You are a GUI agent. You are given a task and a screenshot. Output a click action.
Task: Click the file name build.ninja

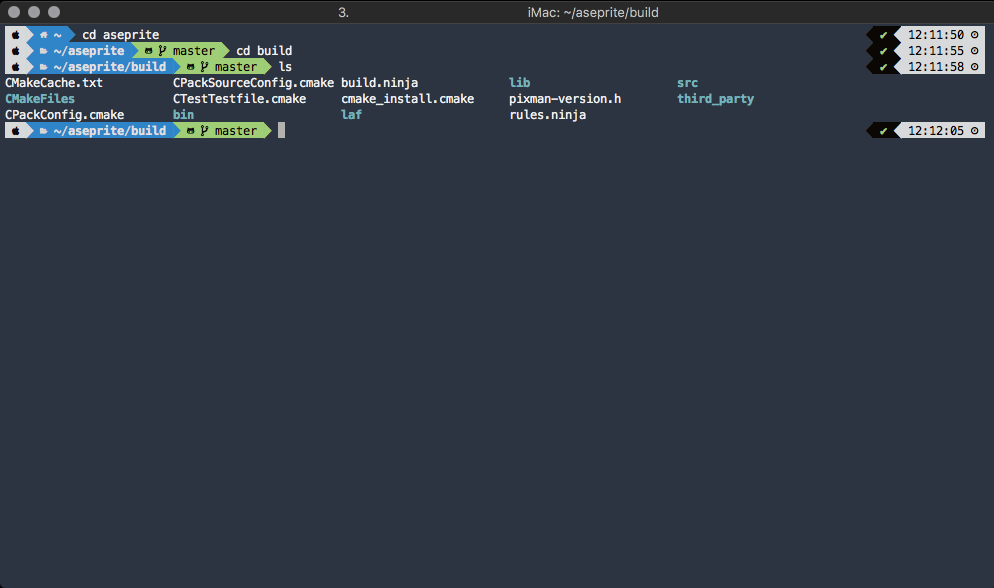380,82
